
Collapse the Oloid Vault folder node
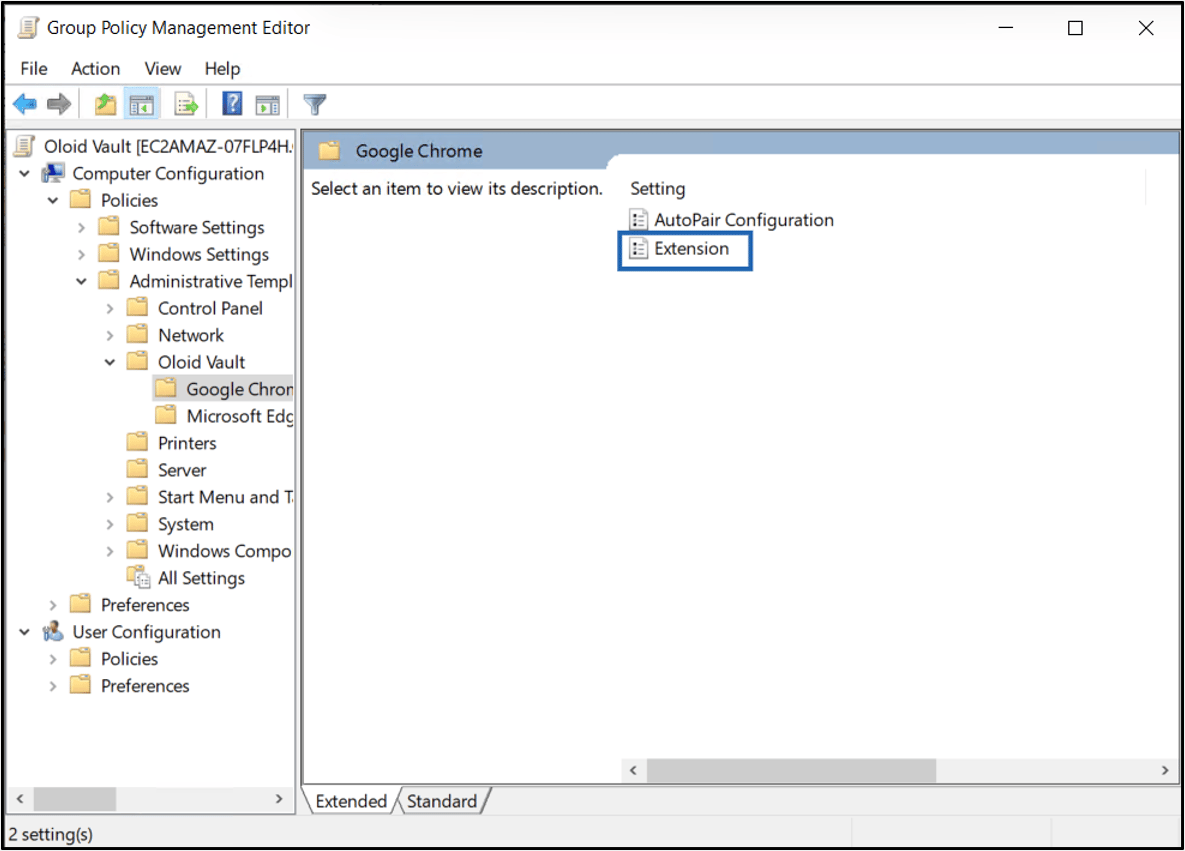pyautogui.click(x=110, y=362)
